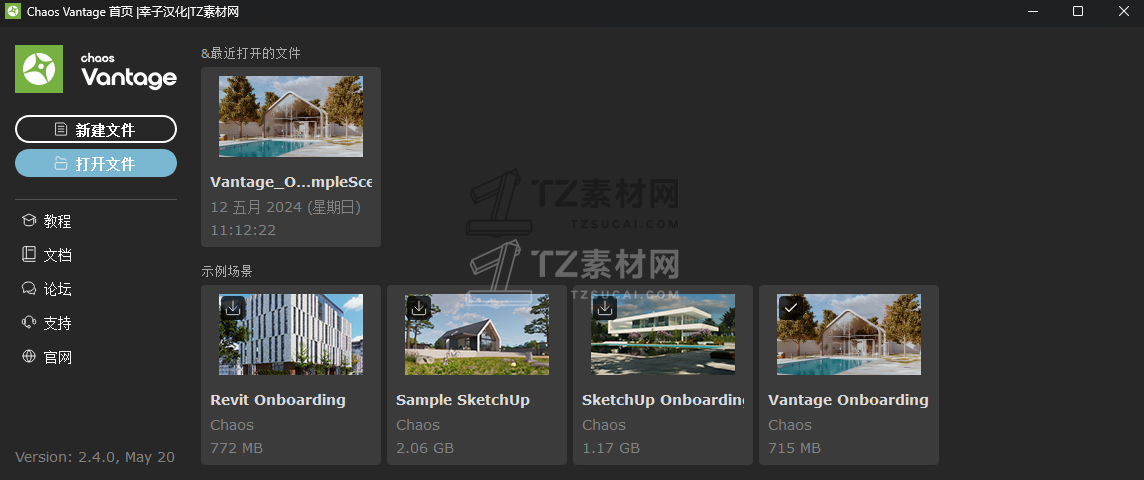Screen dimensions: 1144x480
Task: Maximize the Chaos Vantage window
Action: pos(1078,11)
